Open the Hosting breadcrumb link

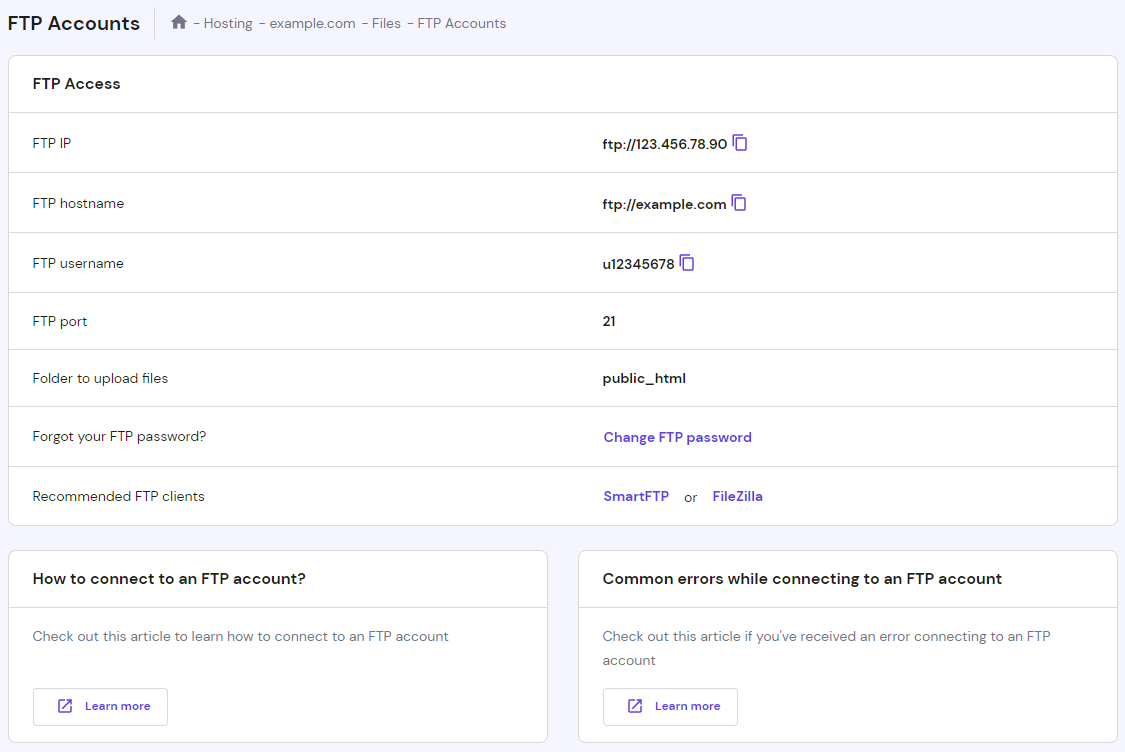pyautogui.click(x=228, y=22)
